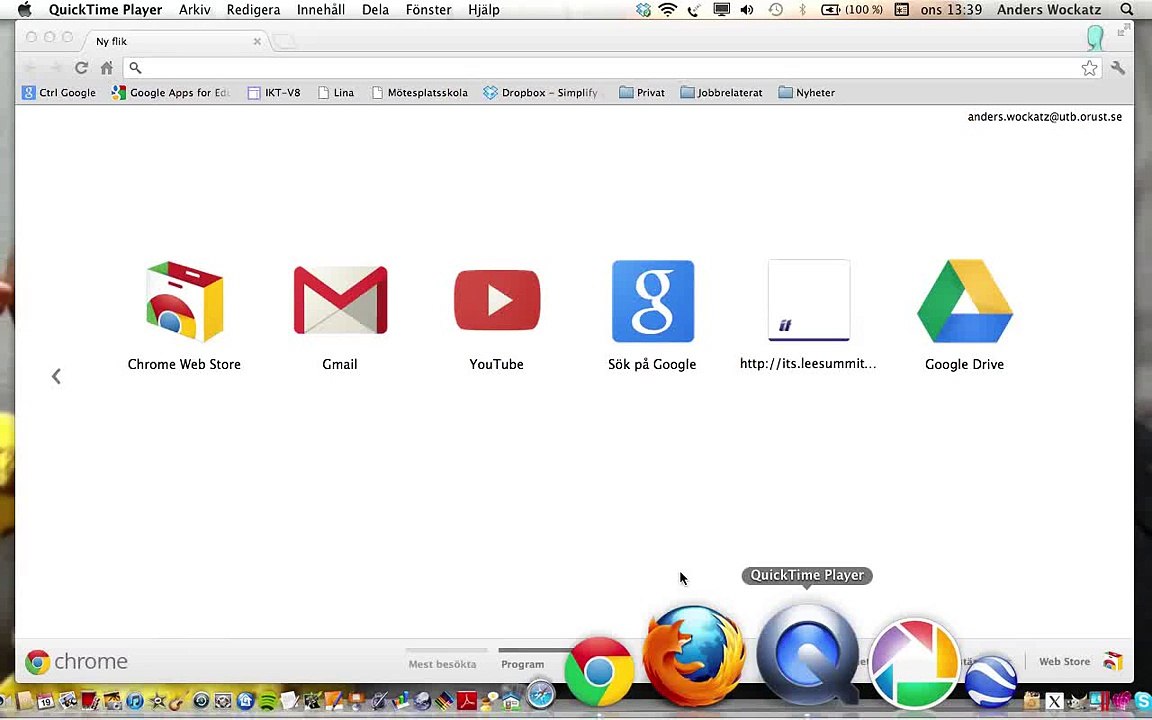The height and width of the screenshot is (720, 1152).
Task: Open the anders.wockatz@utb.orust.se account menu
Action: [x=1044, y=117]
